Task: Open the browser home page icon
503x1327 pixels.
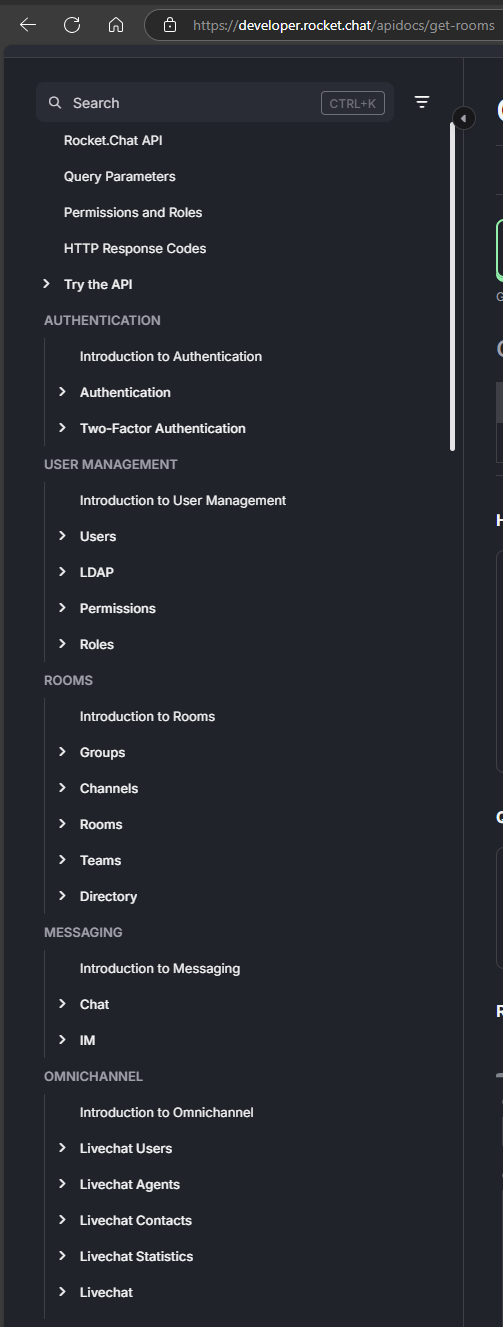Action: (x=116, y=25)
